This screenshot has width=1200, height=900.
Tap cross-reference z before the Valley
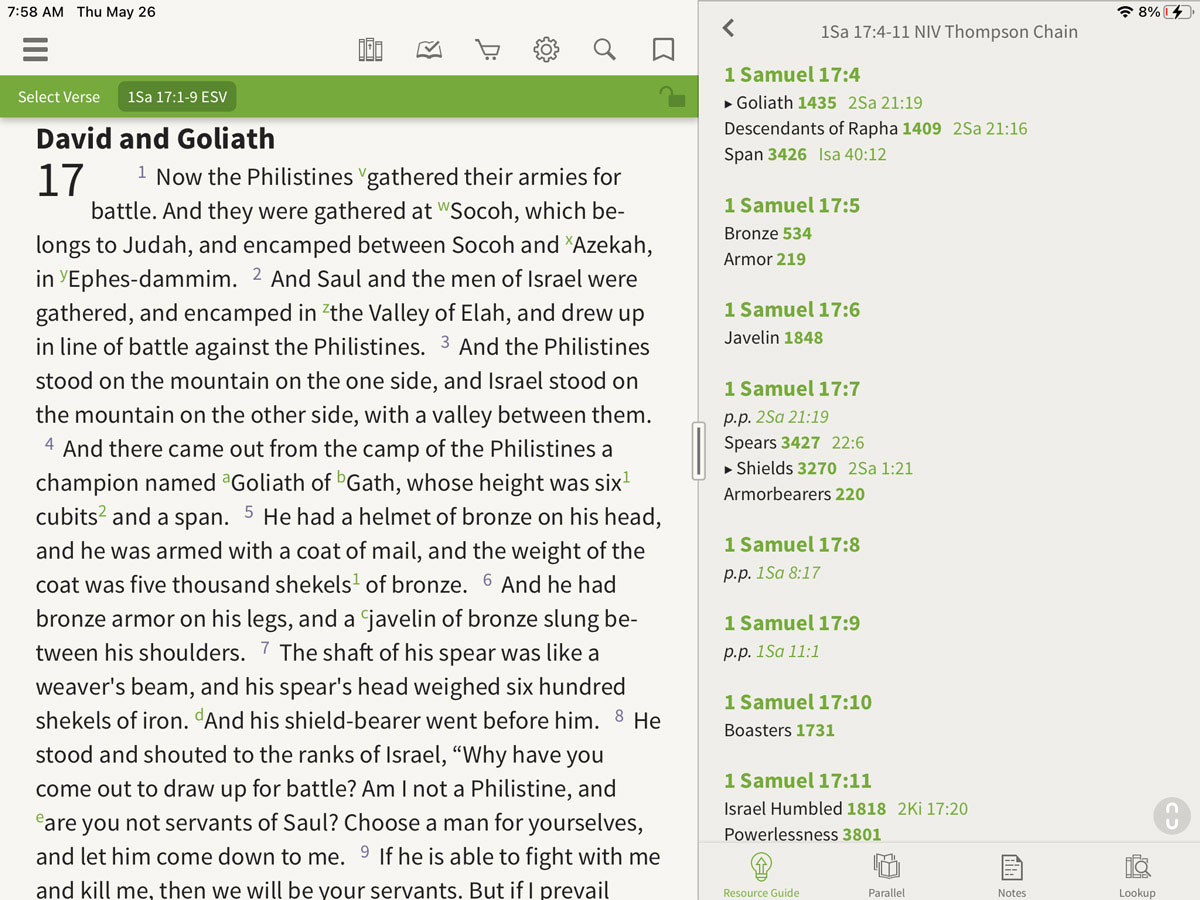pos(326,309)
